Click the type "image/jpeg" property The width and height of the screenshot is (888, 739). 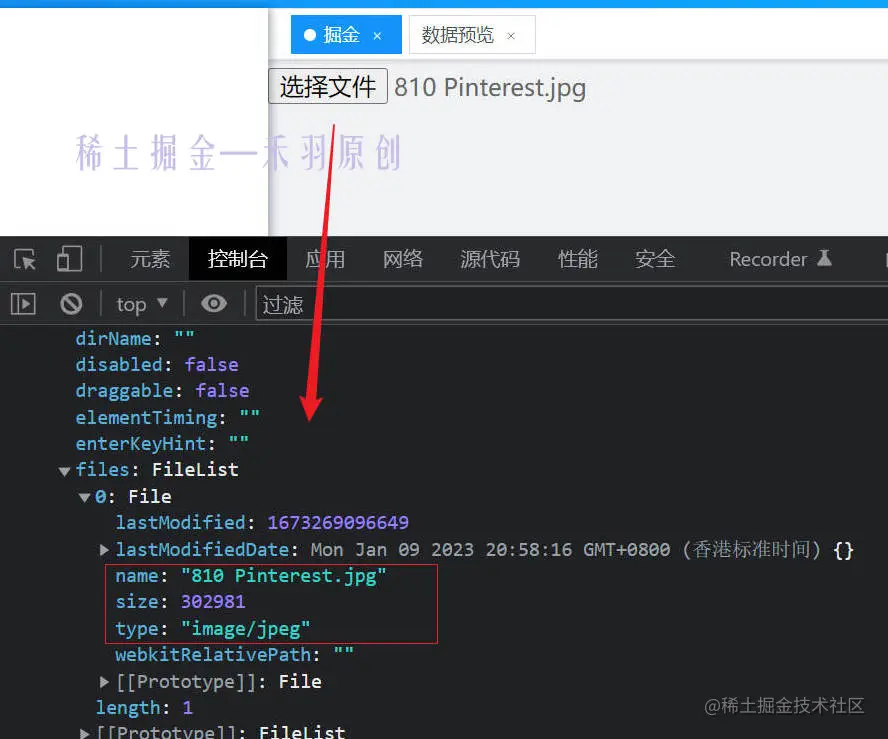click(x=213, y=629)
